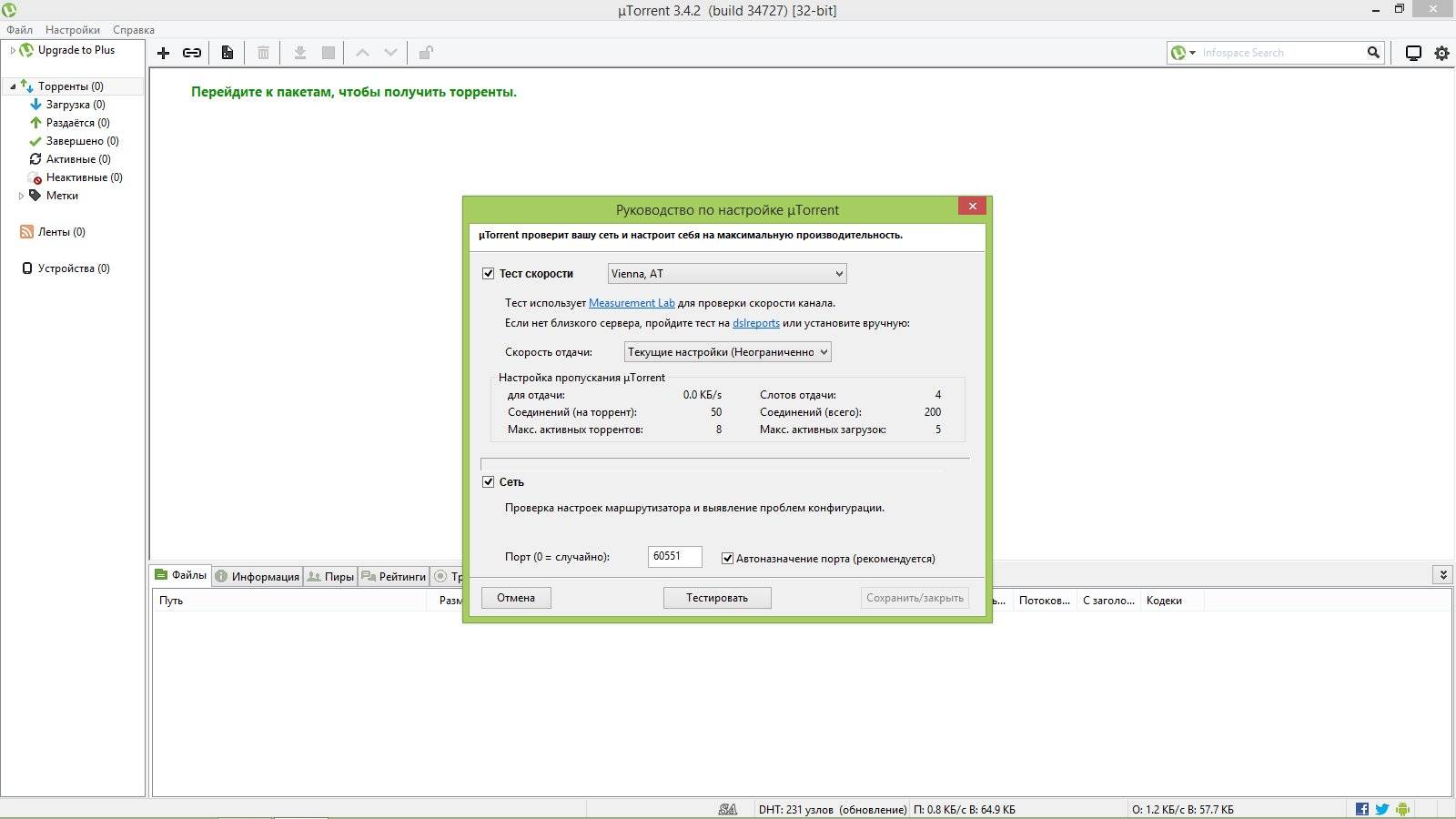Click the port number input field

click(675, 556)
